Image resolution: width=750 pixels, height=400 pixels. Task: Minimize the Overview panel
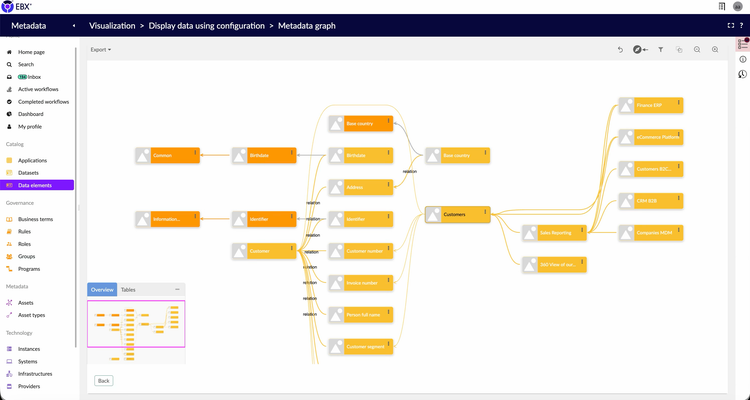177,289
